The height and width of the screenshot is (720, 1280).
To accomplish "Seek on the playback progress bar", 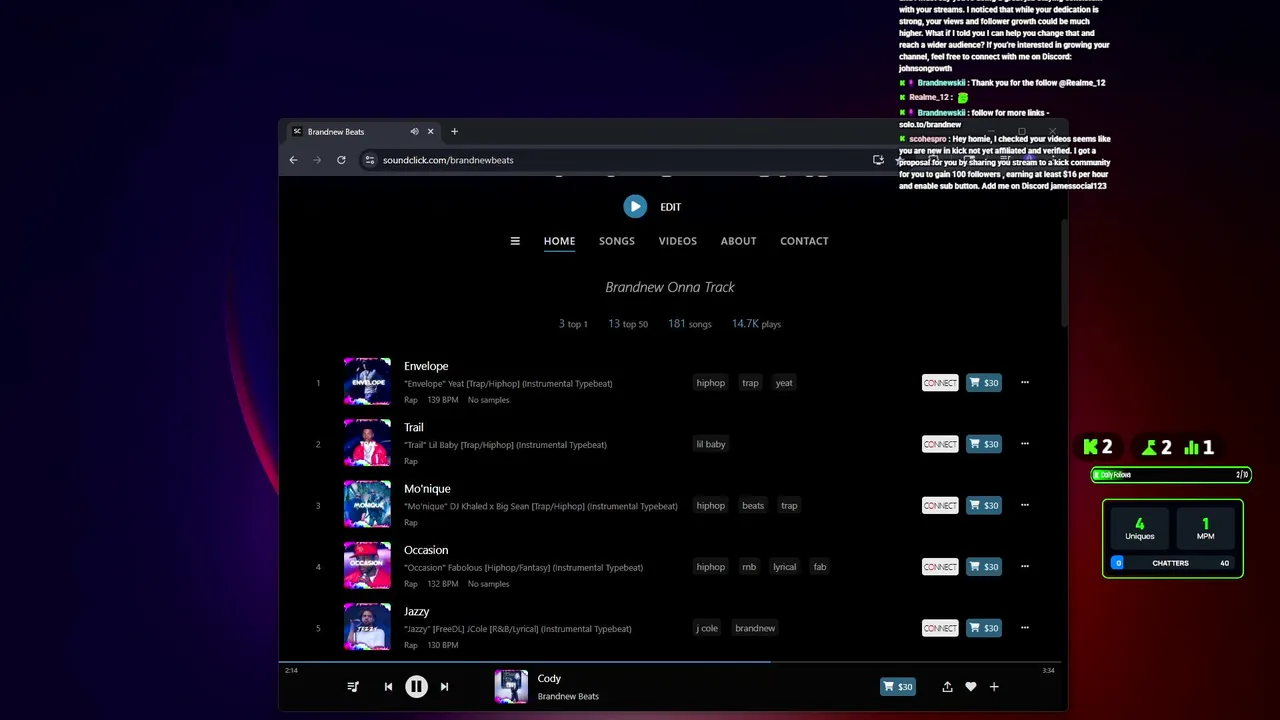I will coord(670,662).
